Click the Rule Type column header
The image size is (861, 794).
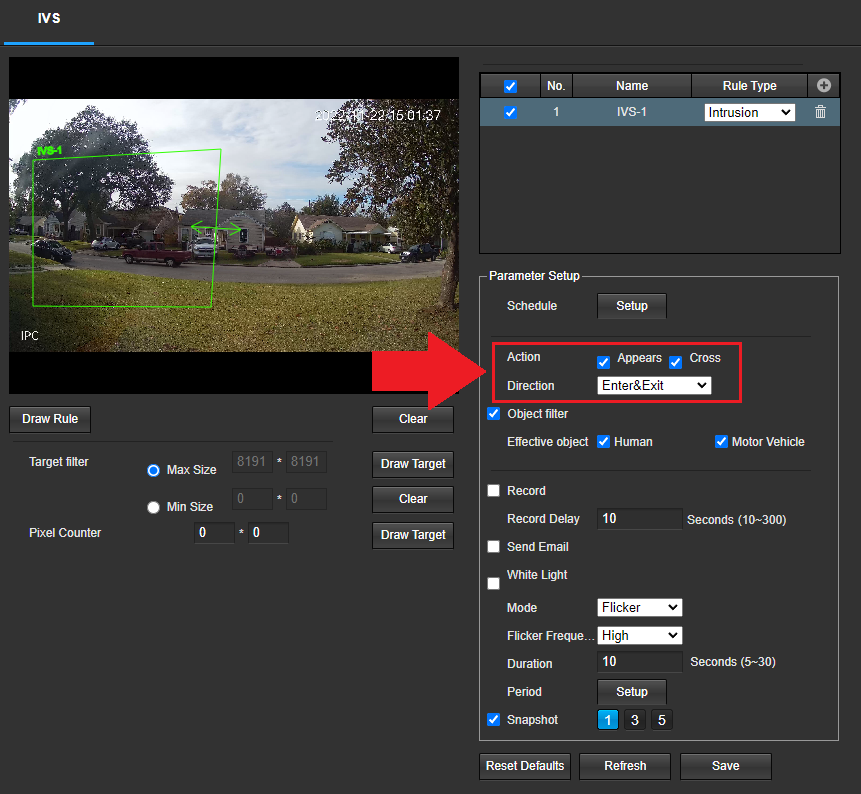749,86
